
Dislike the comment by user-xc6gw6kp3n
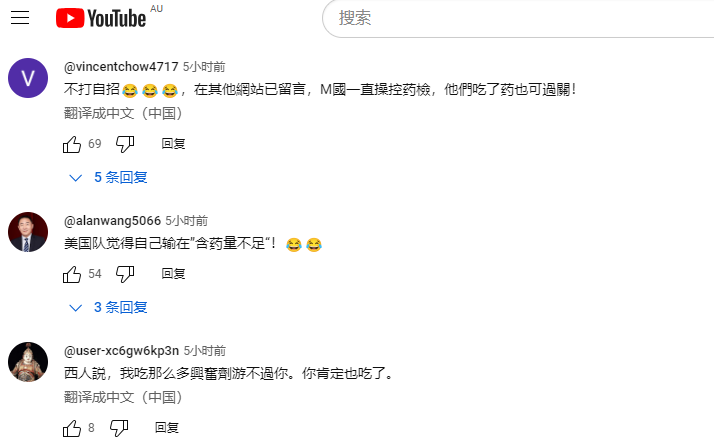119,428
